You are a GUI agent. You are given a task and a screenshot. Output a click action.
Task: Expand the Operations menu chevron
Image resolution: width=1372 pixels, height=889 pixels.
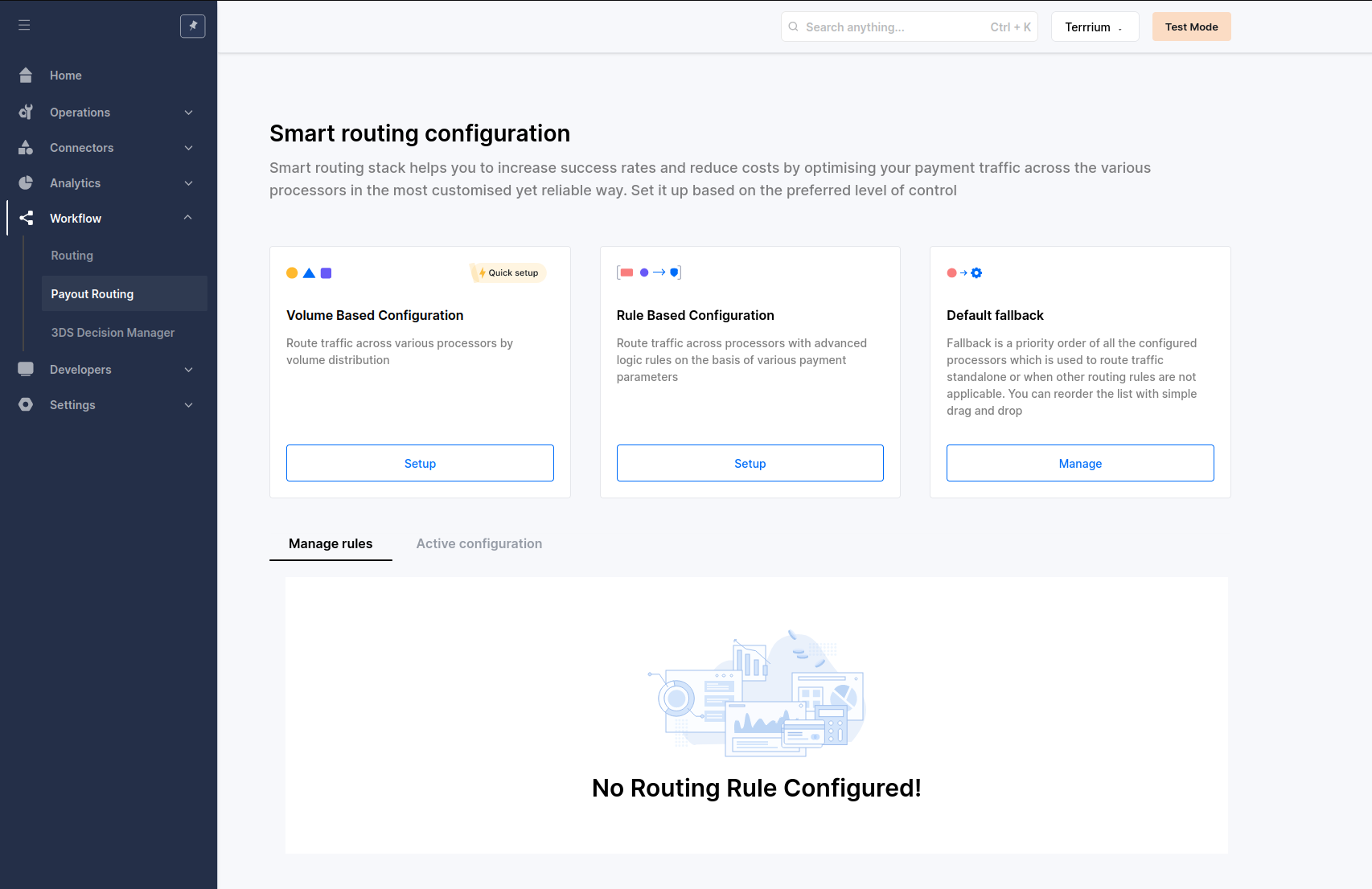click(x=189, y=113)
